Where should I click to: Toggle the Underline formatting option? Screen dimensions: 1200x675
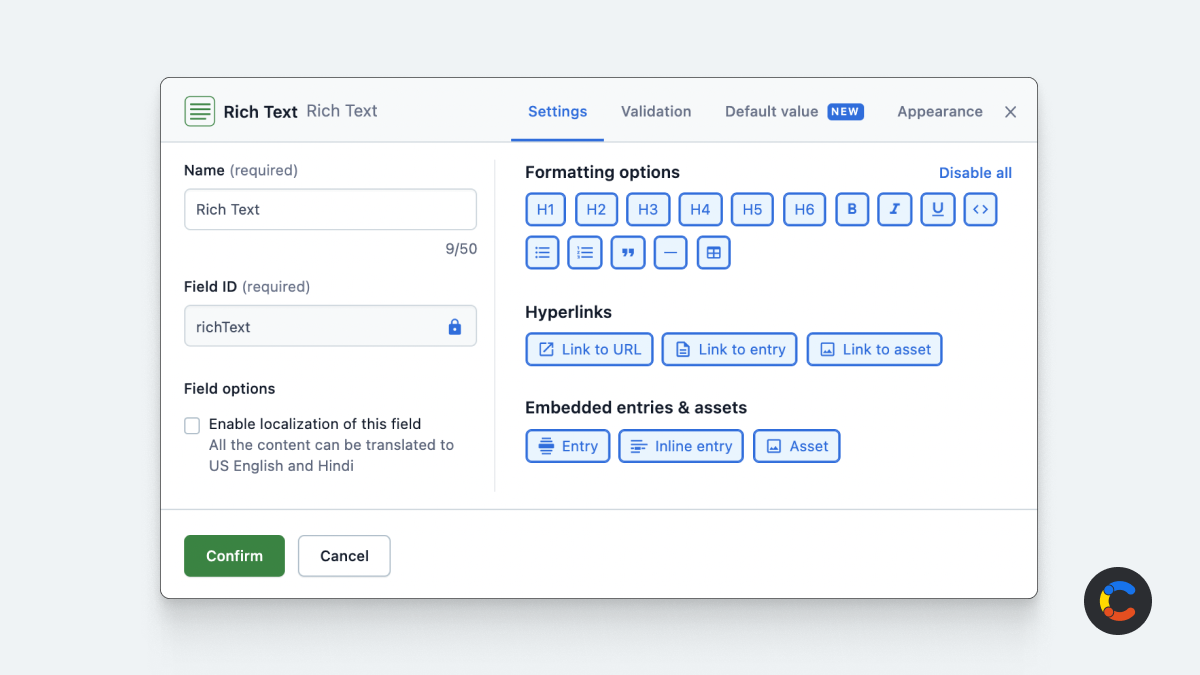tap(937, 209)
